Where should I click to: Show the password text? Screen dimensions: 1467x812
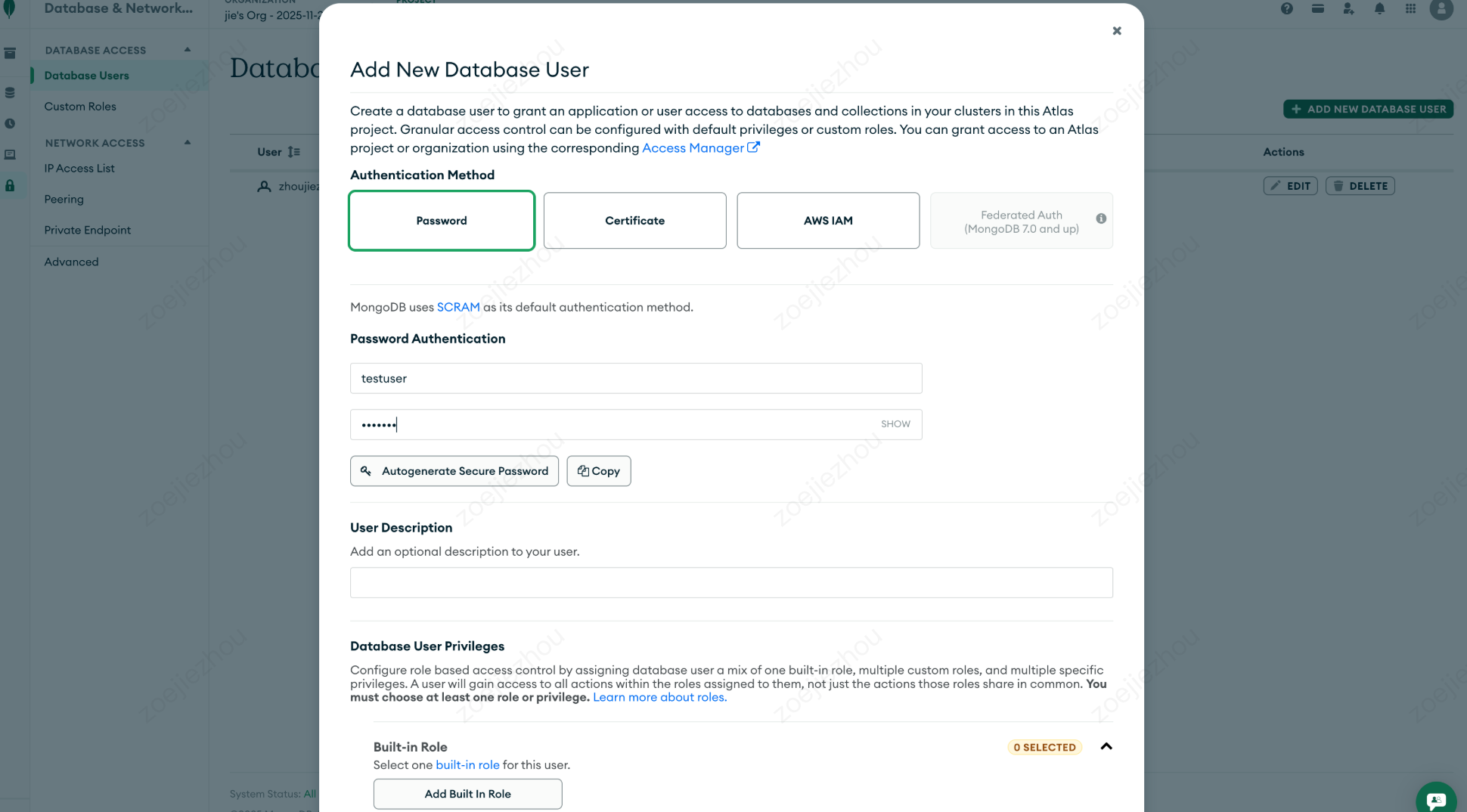[895, 424]
